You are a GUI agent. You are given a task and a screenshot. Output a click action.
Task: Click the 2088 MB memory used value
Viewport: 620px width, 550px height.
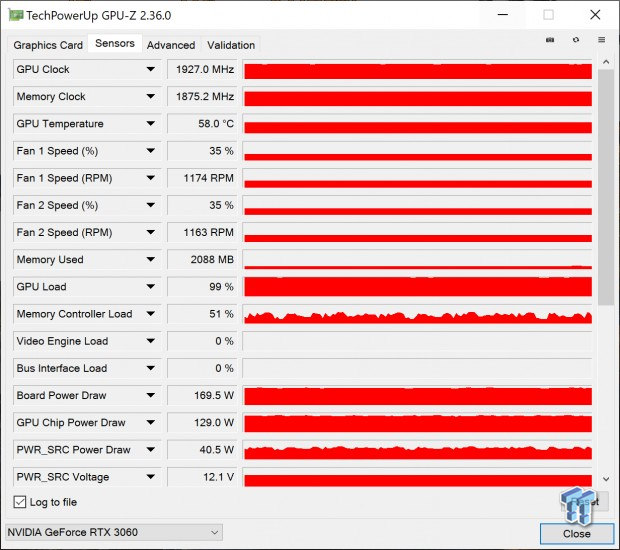click(x=202, y=259)
